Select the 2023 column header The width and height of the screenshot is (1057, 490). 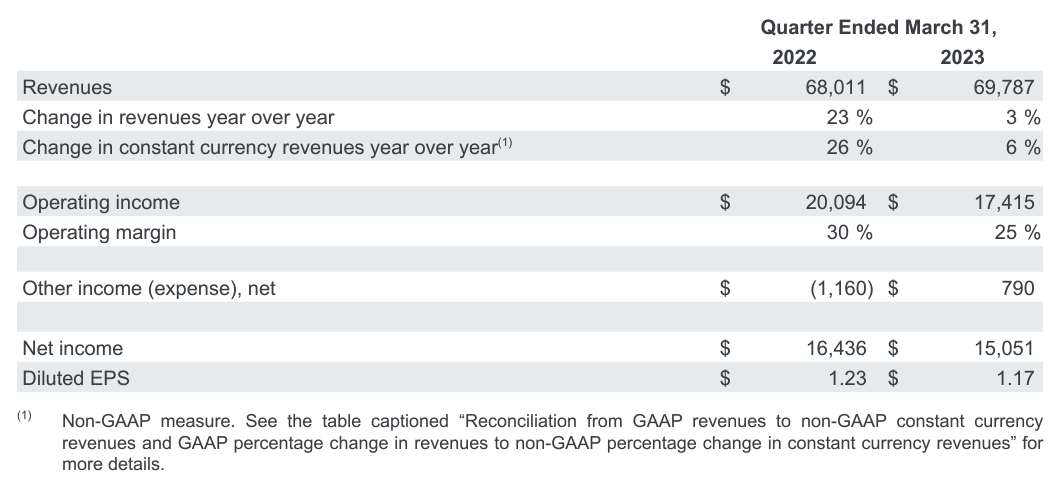pos(962,57)
